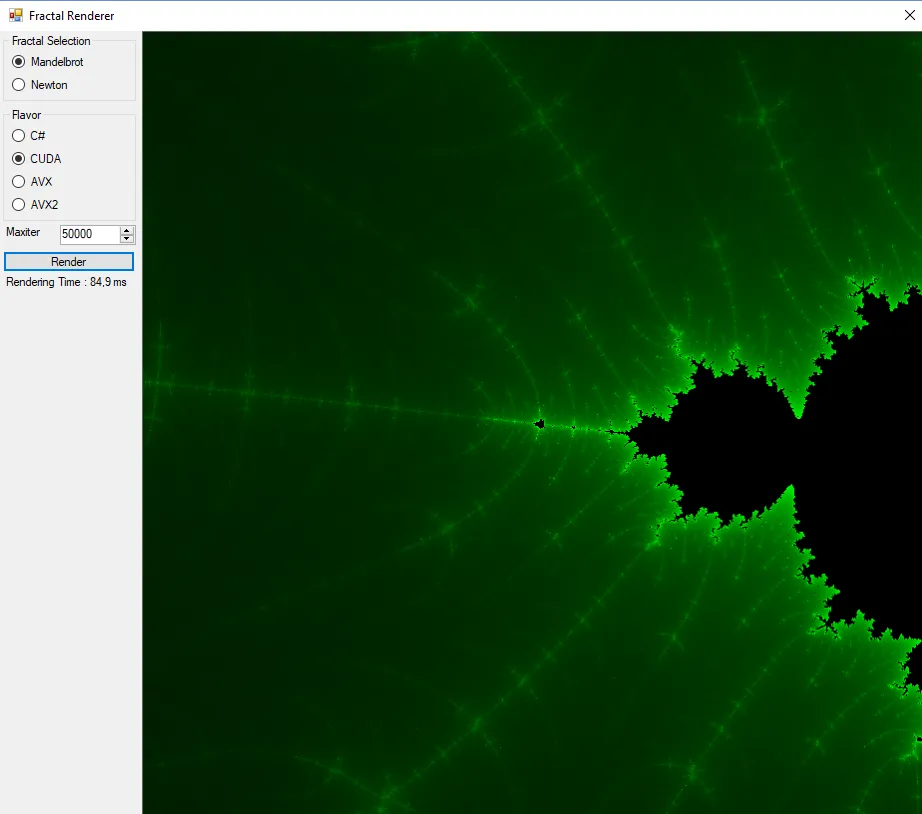This screenshot has height=814, width=922.
Task: Click the Rendering Time status text
Action: click(66, 283)
